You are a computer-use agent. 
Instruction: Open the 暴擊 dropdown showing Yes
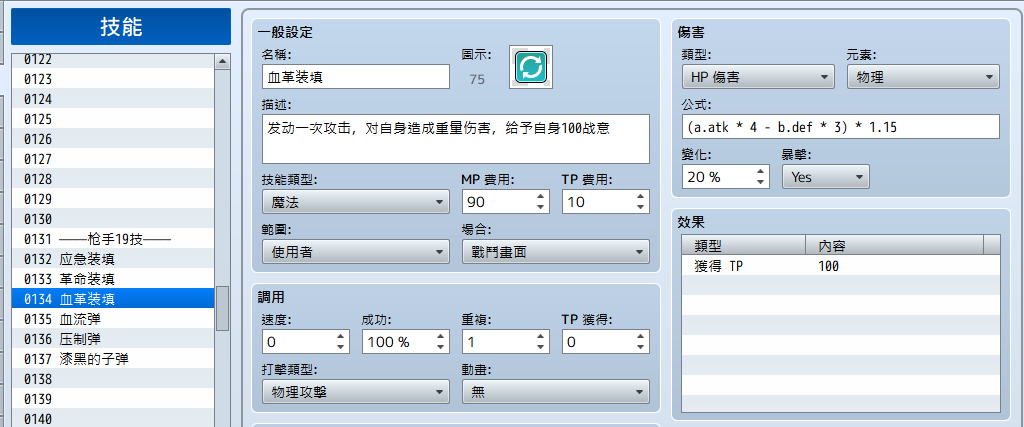tap(825, 176)
